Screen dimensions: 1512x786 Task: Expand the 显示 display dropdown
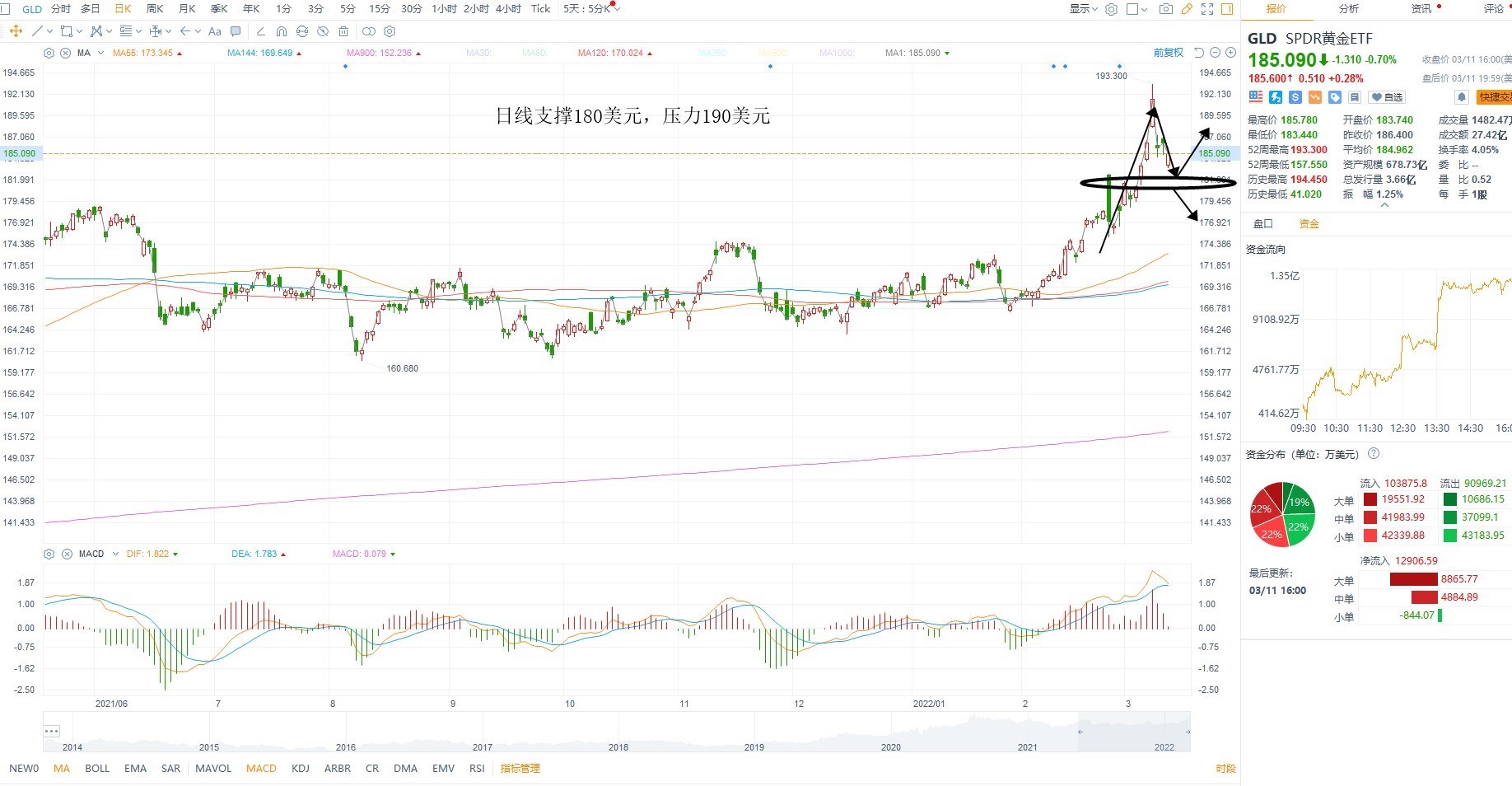(1084, 9)
